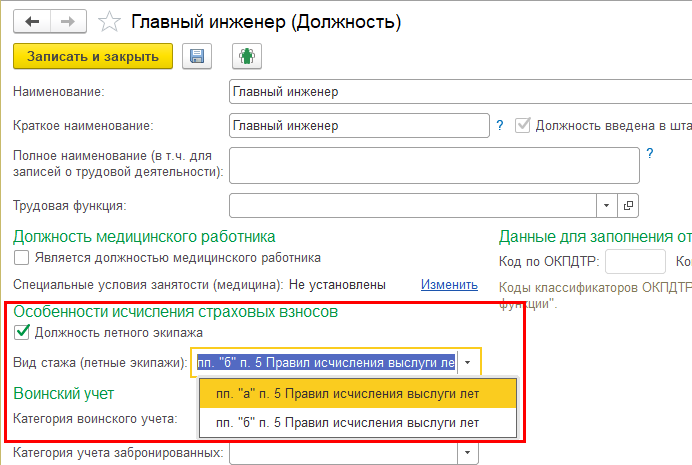Viewport: 692px width, 465px height.
Task: Click the save diskette icon
Action: 197,57
